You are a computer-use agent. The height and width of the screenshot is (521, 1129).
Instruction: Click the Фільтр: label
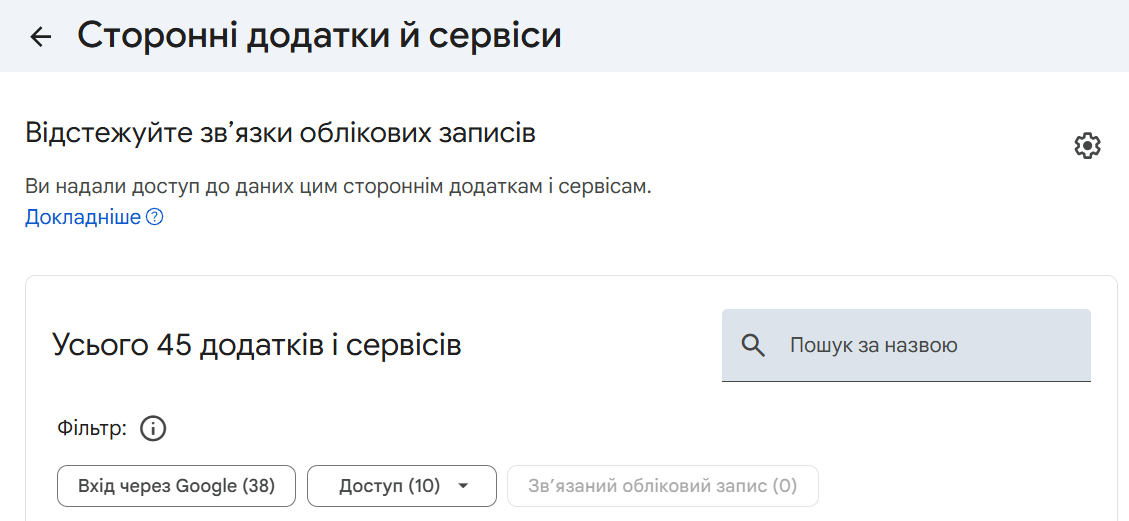pos(92,429)
